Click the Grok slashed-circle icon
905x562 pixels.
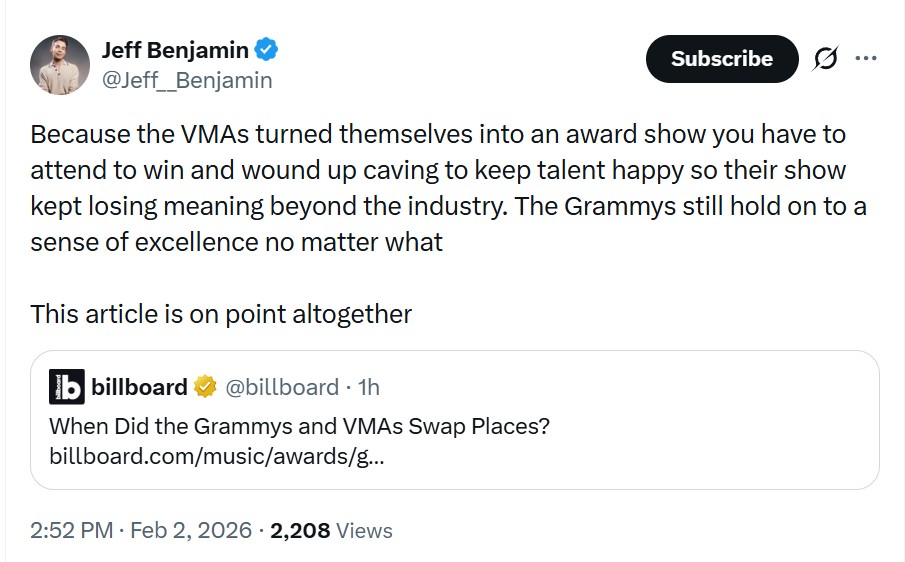(825, 60)
